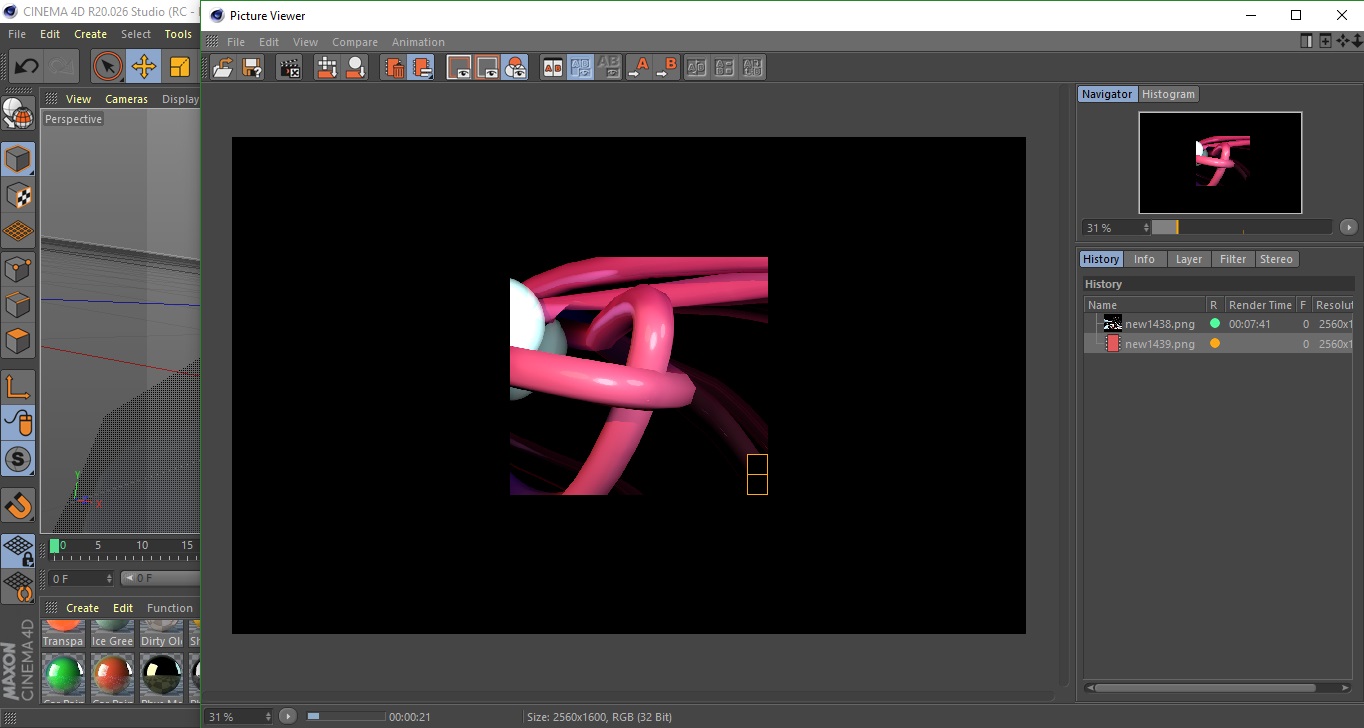The image size is (1364, 728).
Task: Open the bottom-left 31% zoom dropdown
Action: coord(239,717)
